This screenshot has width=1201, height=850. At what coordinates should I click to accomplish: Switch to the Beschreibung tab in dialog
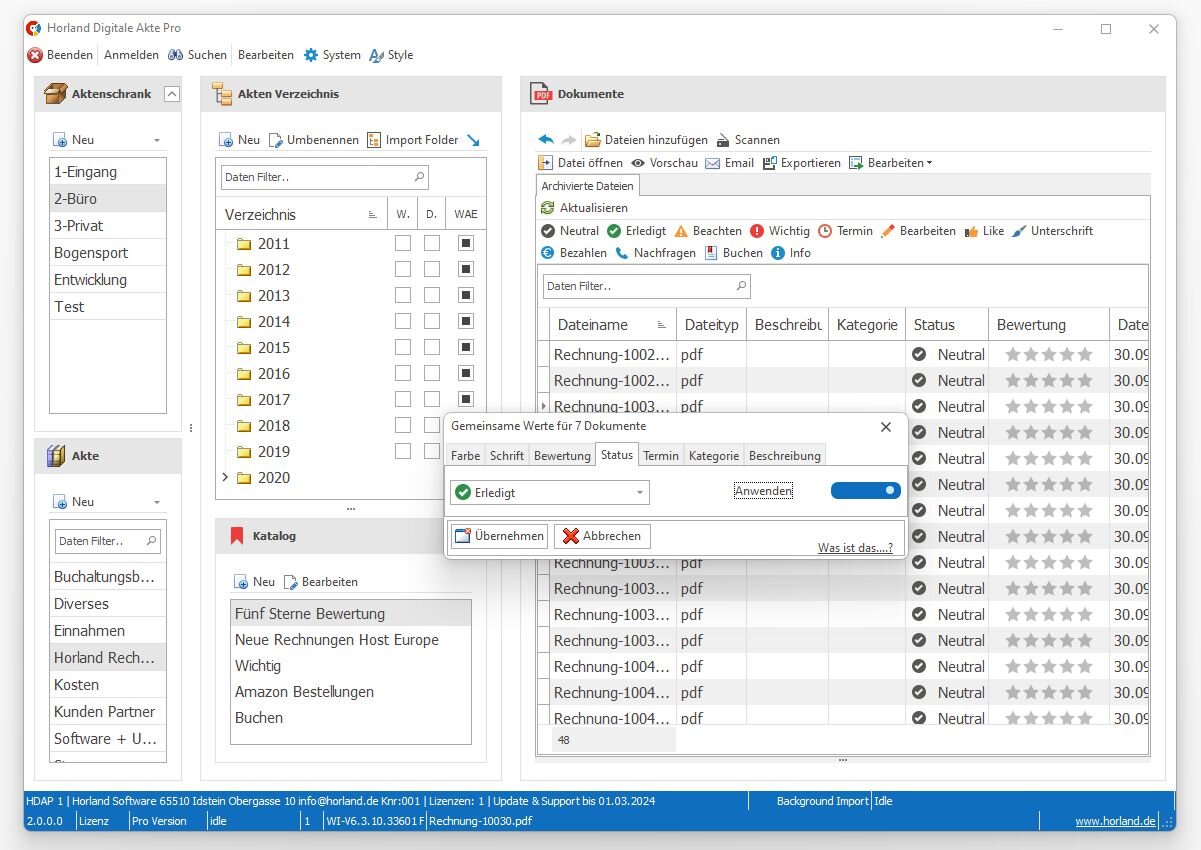[785, 455]
